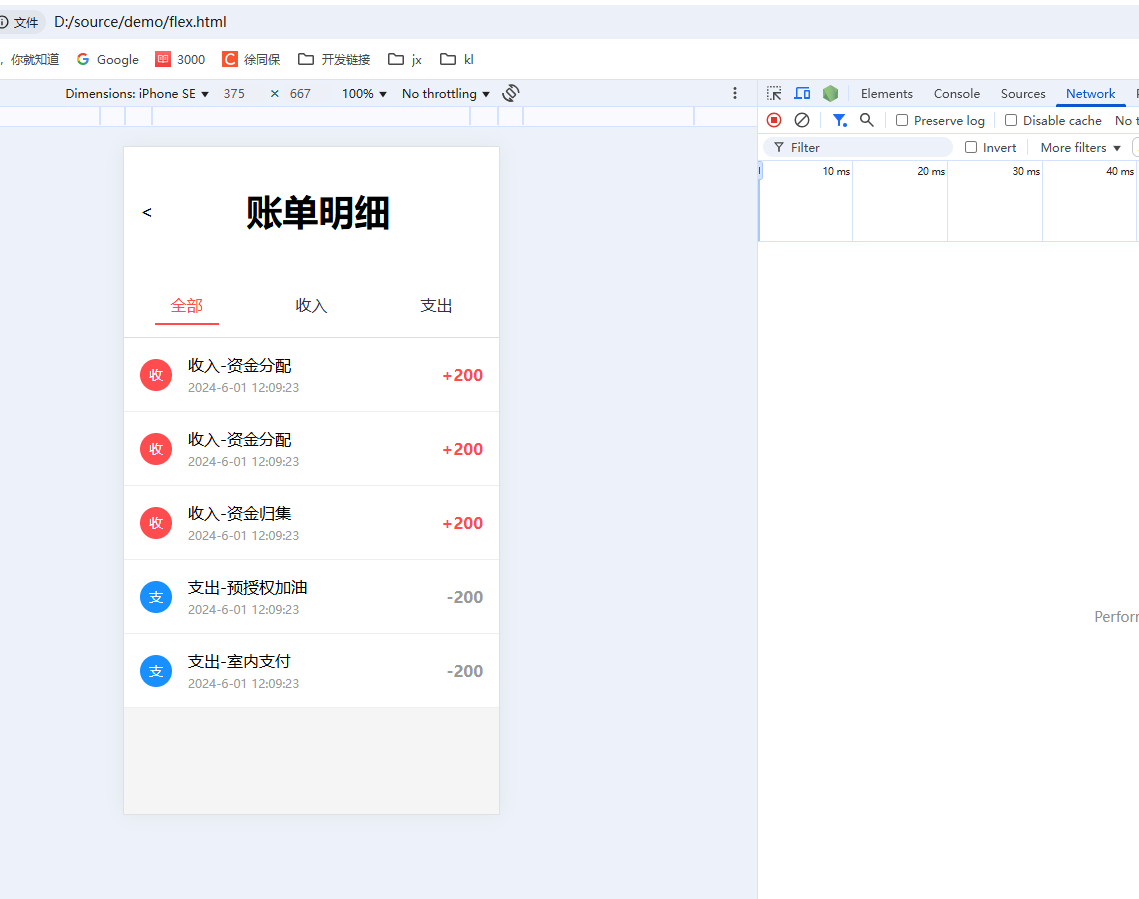Expand the More filters dropdown
Viewport: 1139px width, 899px height.
click(x=1080, y=147)
